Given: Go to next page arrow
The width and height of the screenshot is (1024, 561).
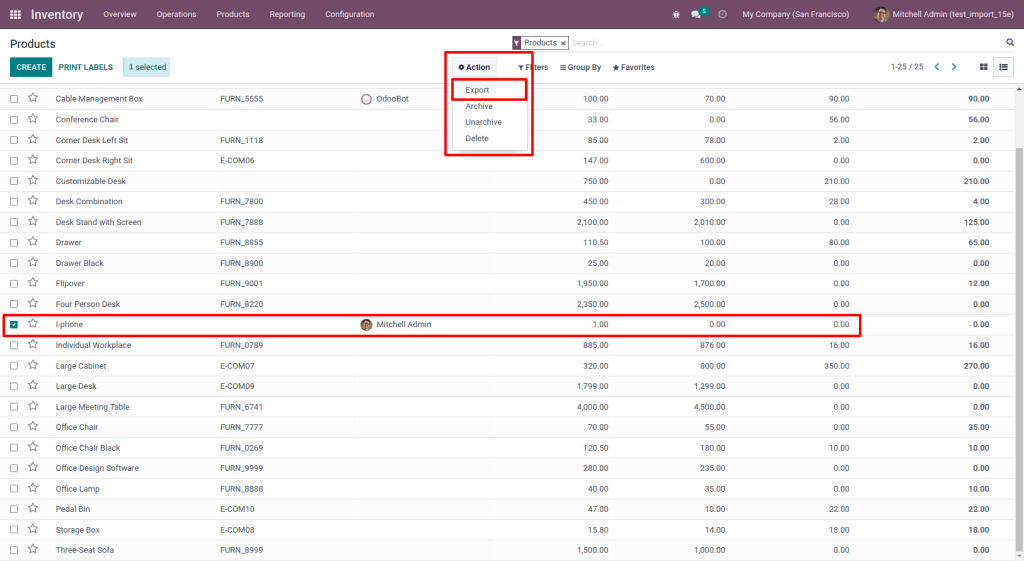Looking at the screenshot, I should (x=954, y=67).
